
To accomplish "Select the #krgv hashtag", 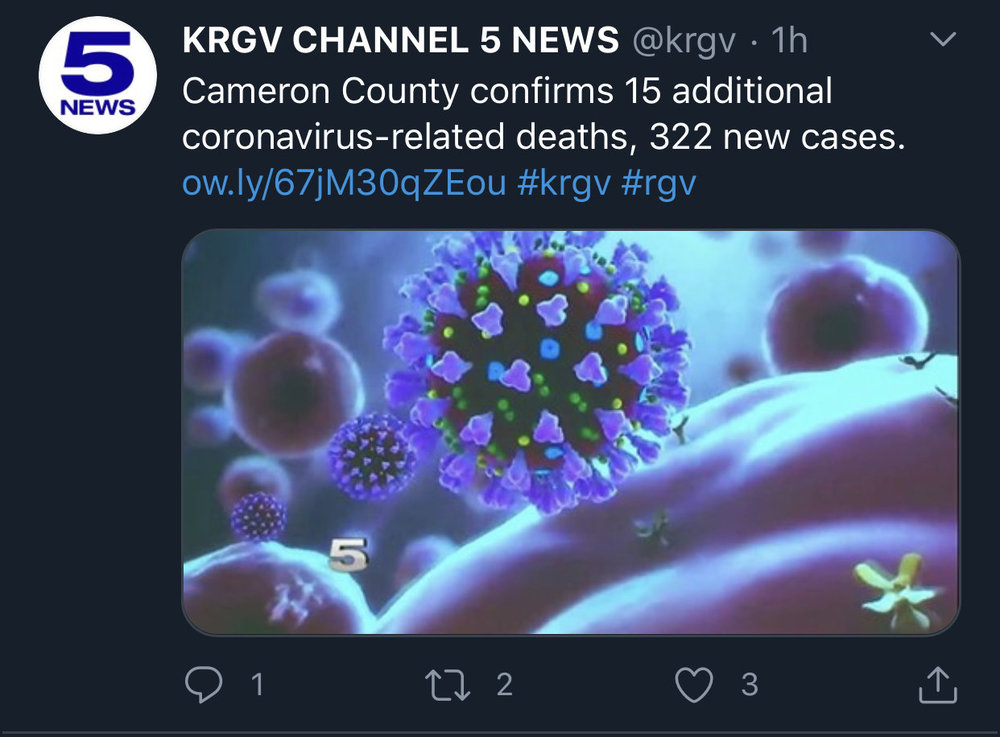I will click(564, 183).
